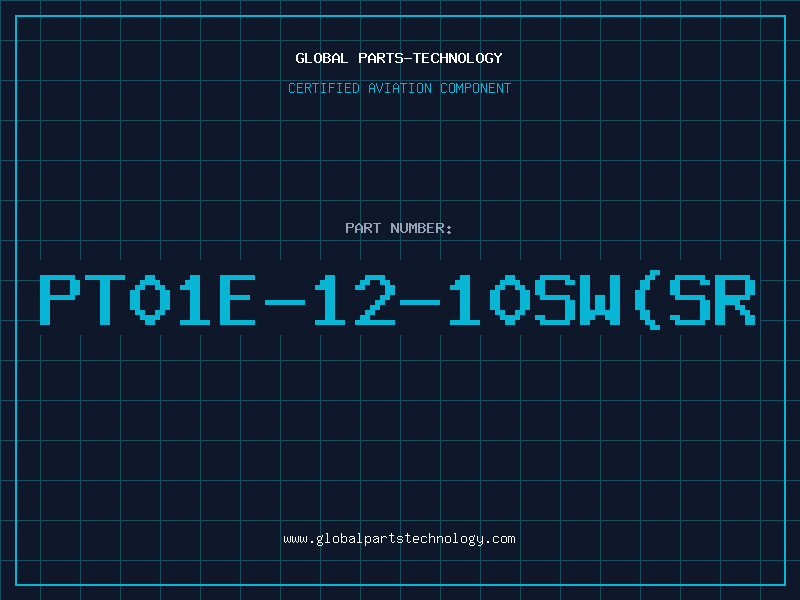
Task: Click the GLOBAL PARTS-TECHNOLOGY heading
Action: tap(399, 58)
